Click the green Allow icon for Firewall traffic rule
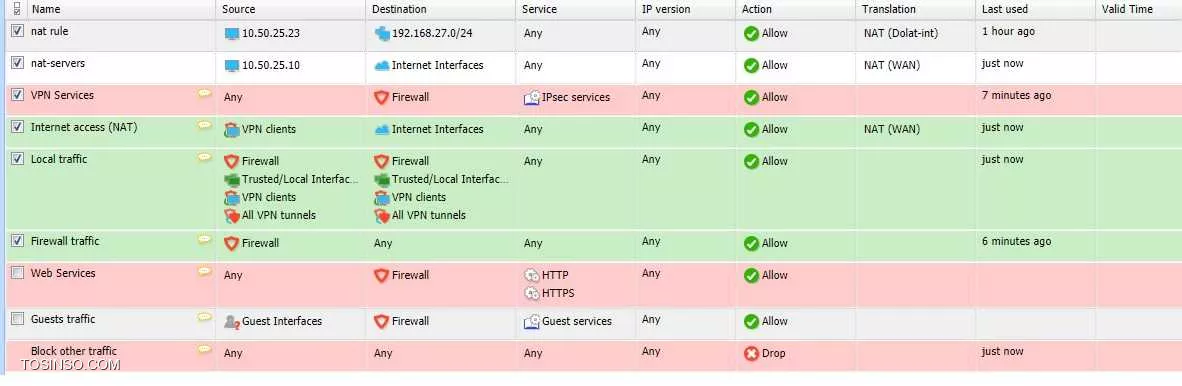The height and width of the screenshot is (386, 1182). point(751,243)
